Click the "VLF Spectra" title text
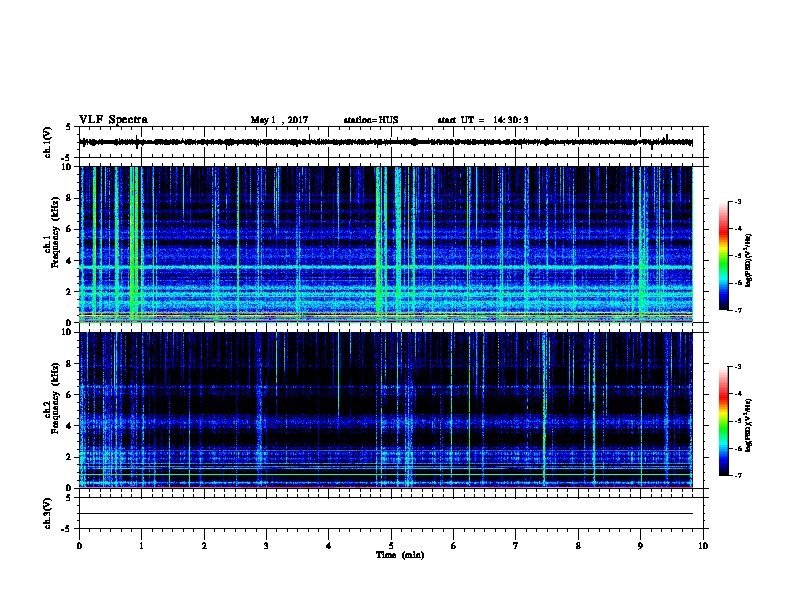 point(113,120)
